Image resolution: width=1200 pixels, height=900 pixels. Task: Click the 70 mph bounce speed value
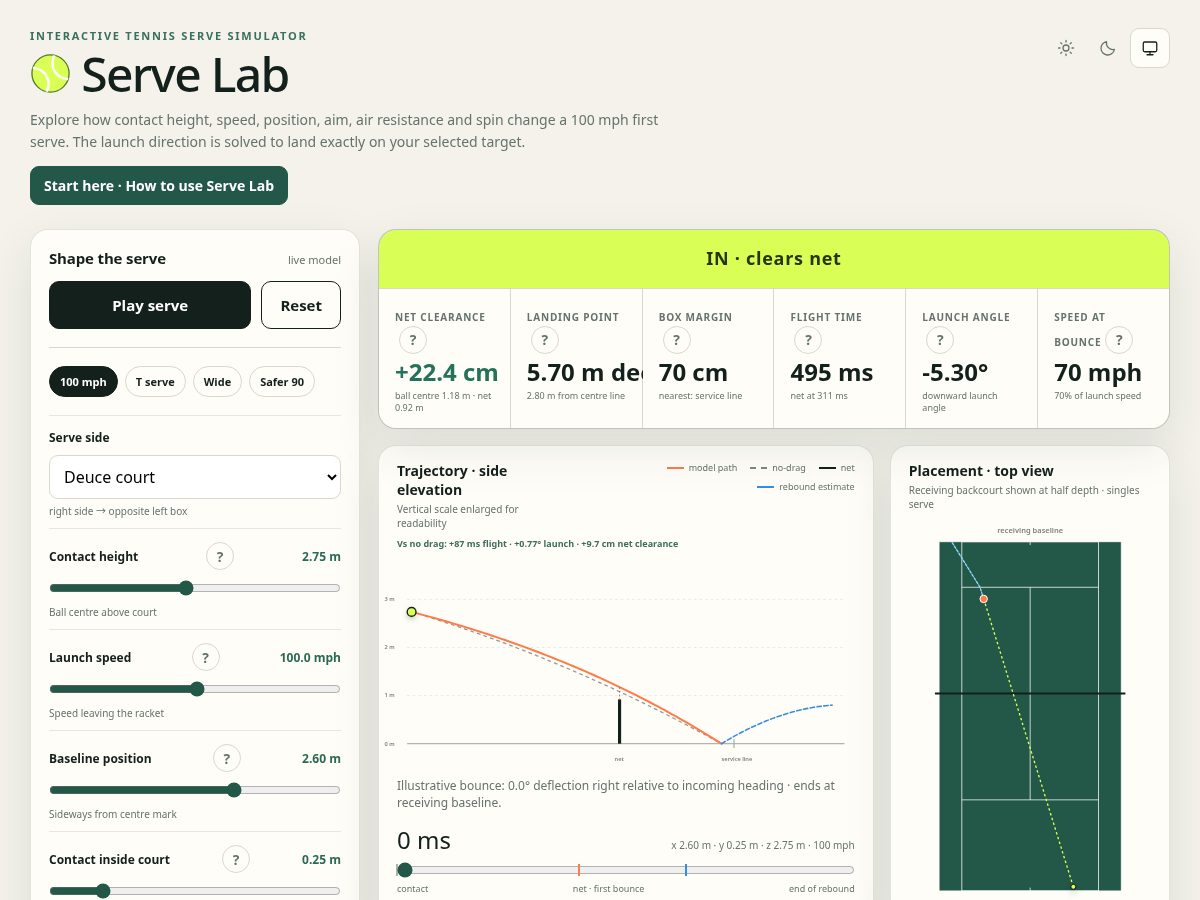pos(1098,373)
